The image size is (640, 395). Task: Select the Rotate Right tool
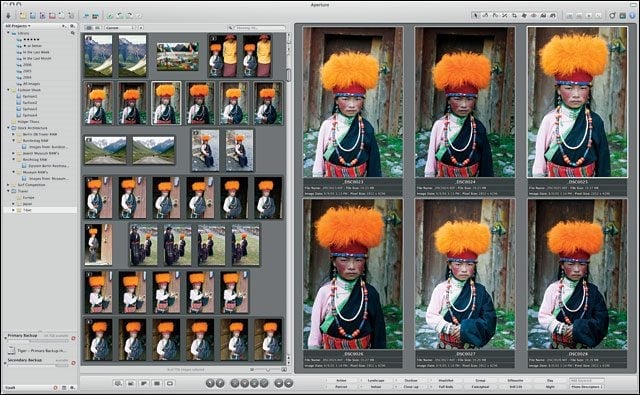[x=495, y=16]
